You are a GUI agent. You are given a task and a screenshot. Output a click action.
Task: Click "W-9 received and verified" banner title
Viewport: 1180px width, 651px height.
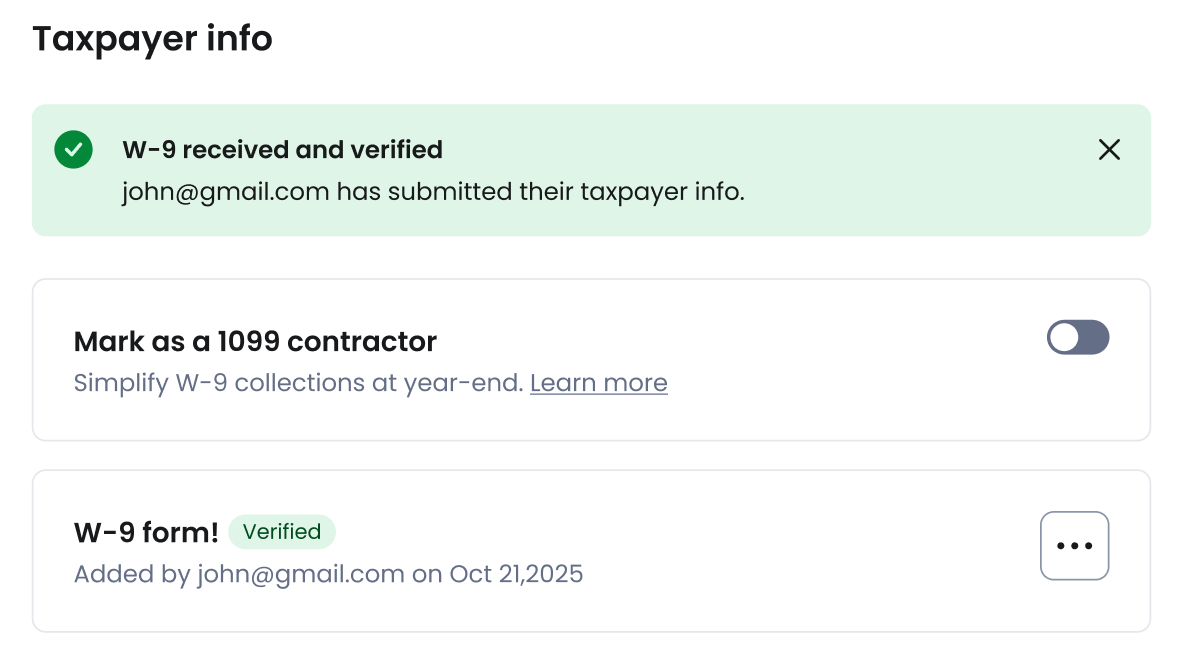[x=282, y=150]
